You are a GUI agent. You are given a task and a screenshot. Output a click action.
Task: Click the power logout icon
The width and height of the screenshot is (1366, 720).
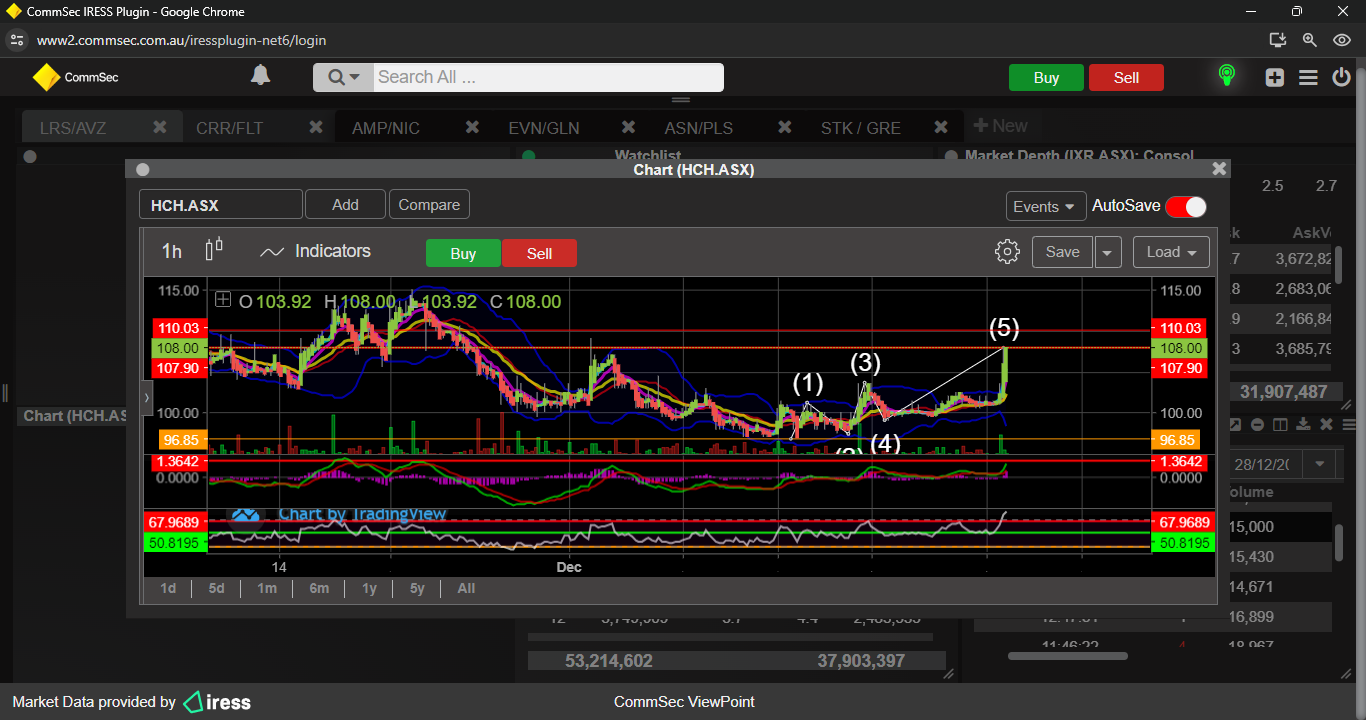(x=1341, y=77)
